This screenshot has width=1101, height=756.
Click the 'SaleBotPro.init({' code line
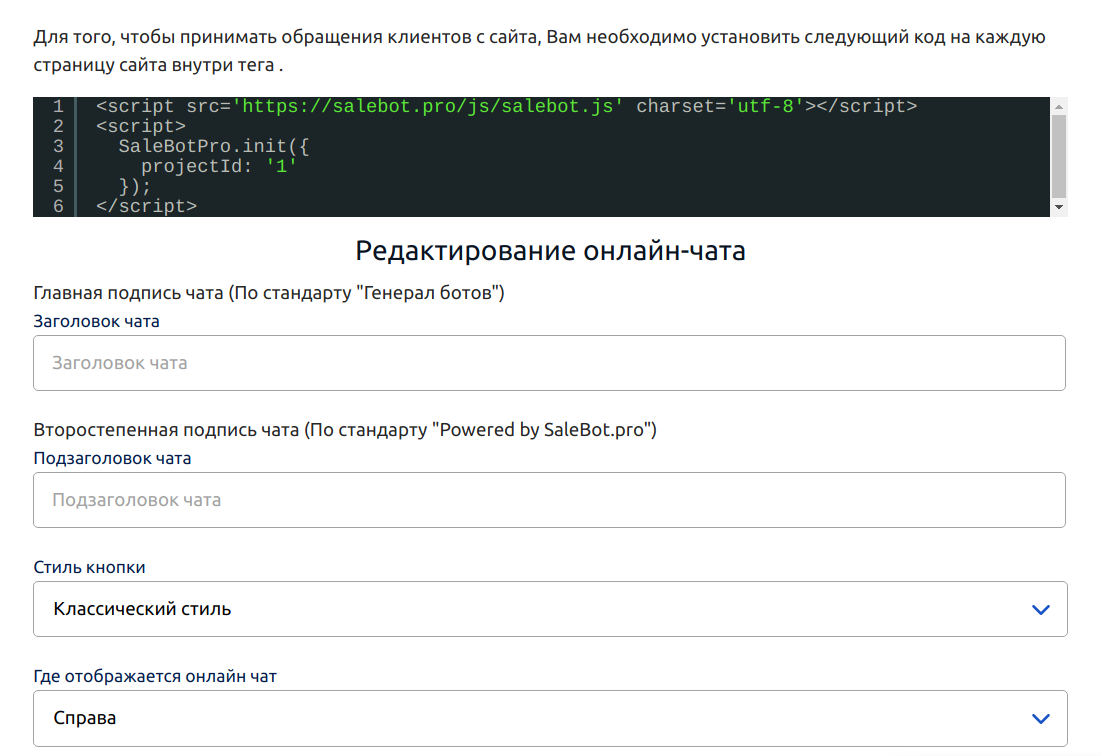click(x=213, y=147)
